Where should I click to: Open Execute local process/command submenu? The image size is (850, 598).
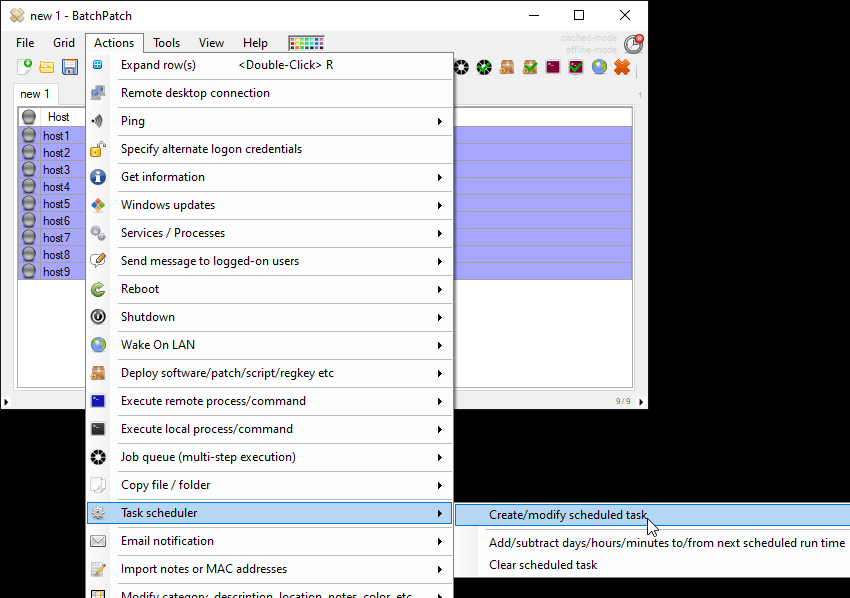click(269, 429)
